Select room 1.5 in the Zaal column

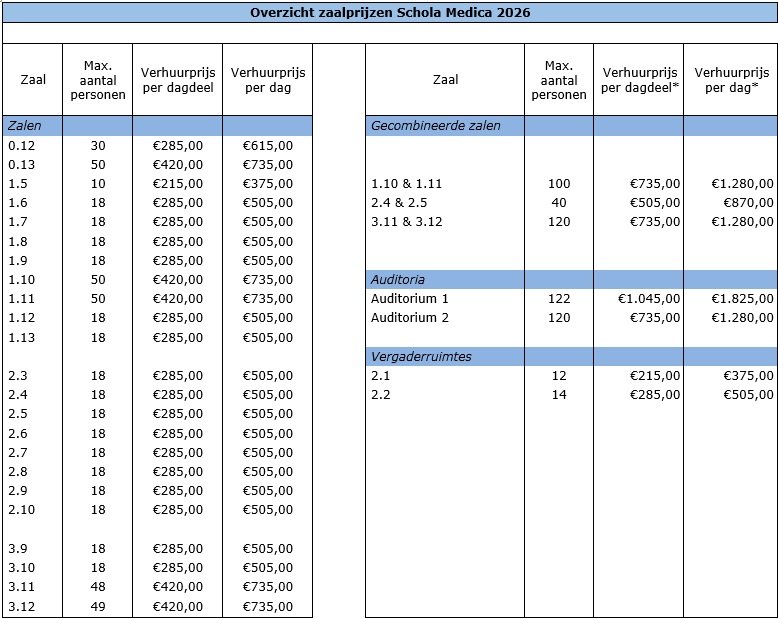[x=18, y=184]
